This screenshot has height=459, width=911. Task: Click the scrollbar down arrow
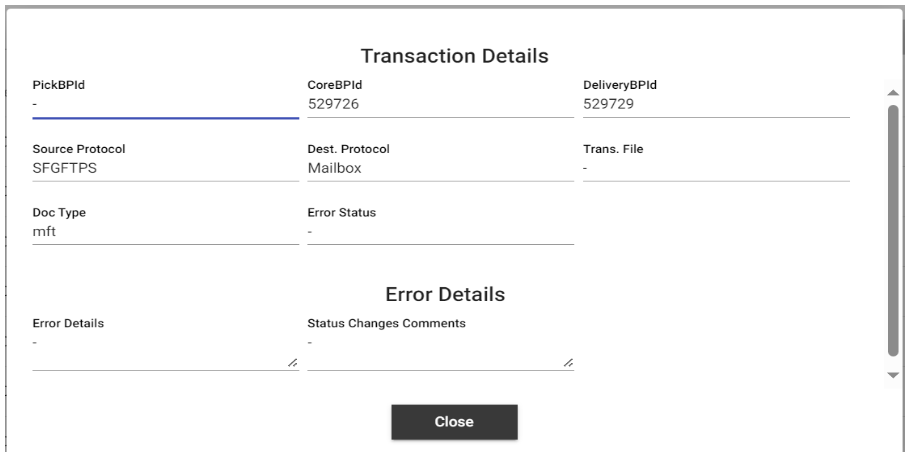(x=893, y=375)
